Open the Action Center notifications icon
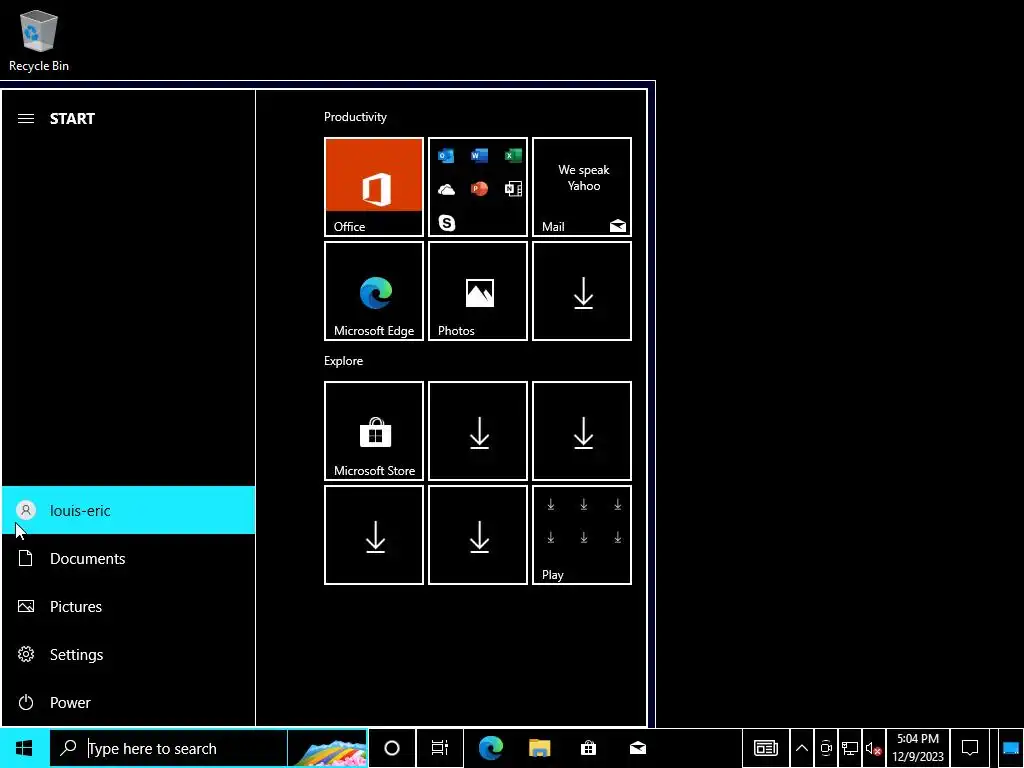1024x768 pixels. click(x=970, y=748)
